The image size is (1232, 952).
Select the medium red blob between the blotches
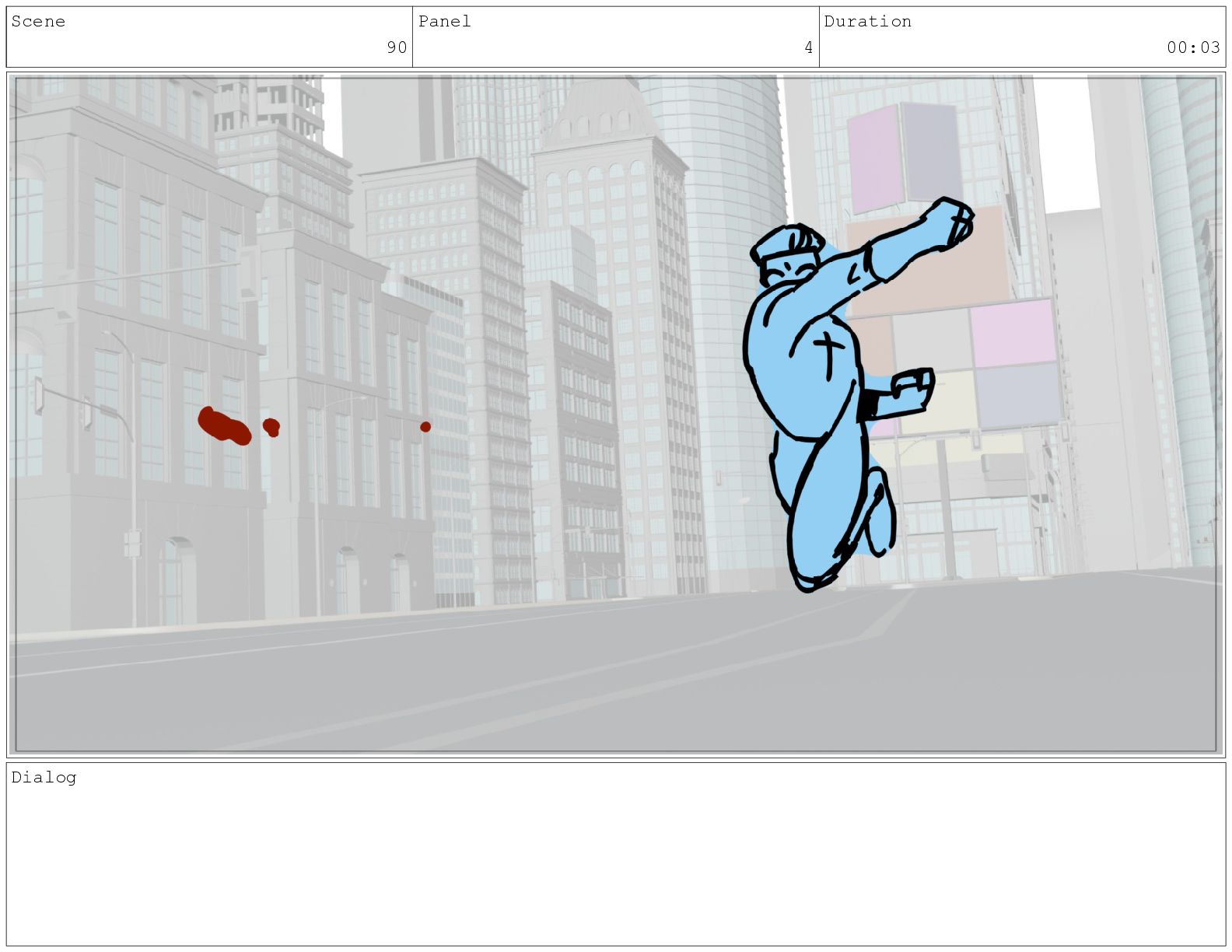point(271,427)
